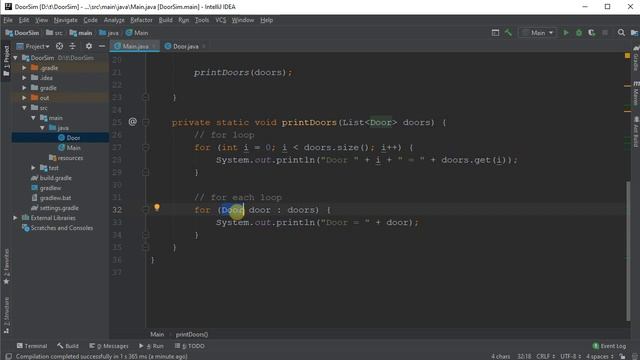The height and width of the screenshot is (360, 640).
Task: Open the project structure icon right of search
Action: (635, 33)
